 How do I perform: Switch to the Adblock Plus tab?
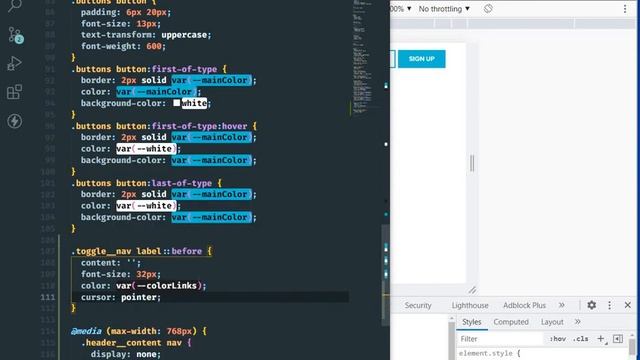coord(524,305)
